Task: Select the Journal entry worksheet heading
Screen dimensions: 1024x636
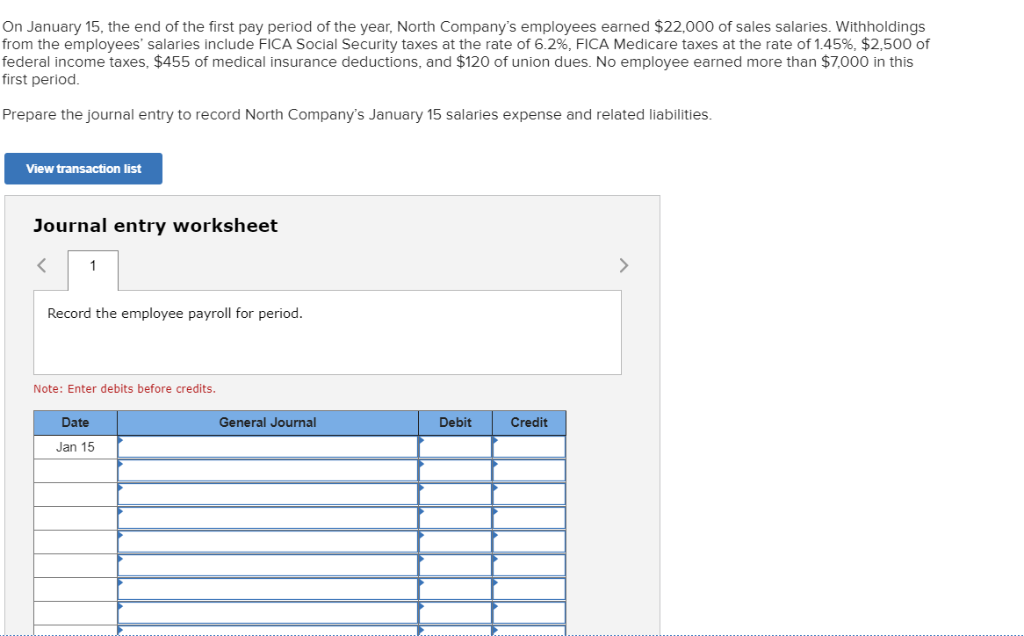Action: (155, 225)
